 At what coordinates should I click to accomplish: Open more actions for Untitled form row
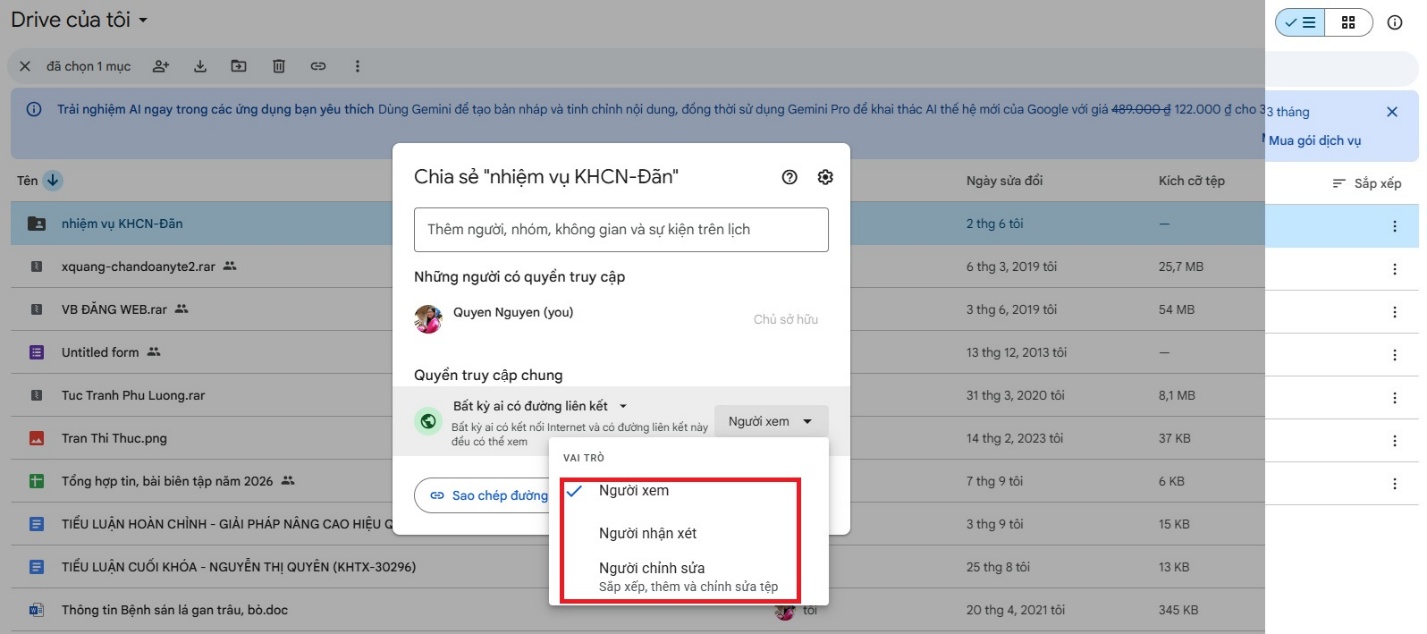tap(1395, 355)
